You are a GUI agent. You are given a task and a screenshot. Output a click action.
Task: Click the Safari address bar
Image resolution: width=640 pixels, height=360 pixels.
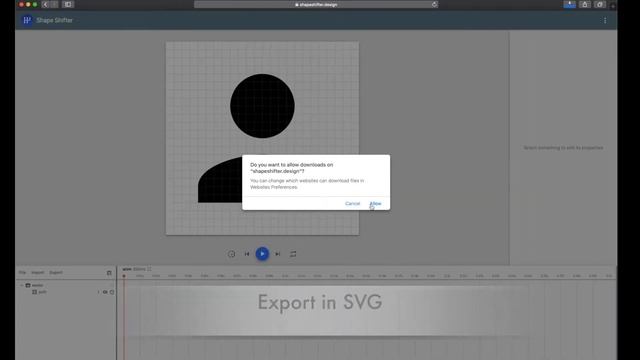pos(316,4)
